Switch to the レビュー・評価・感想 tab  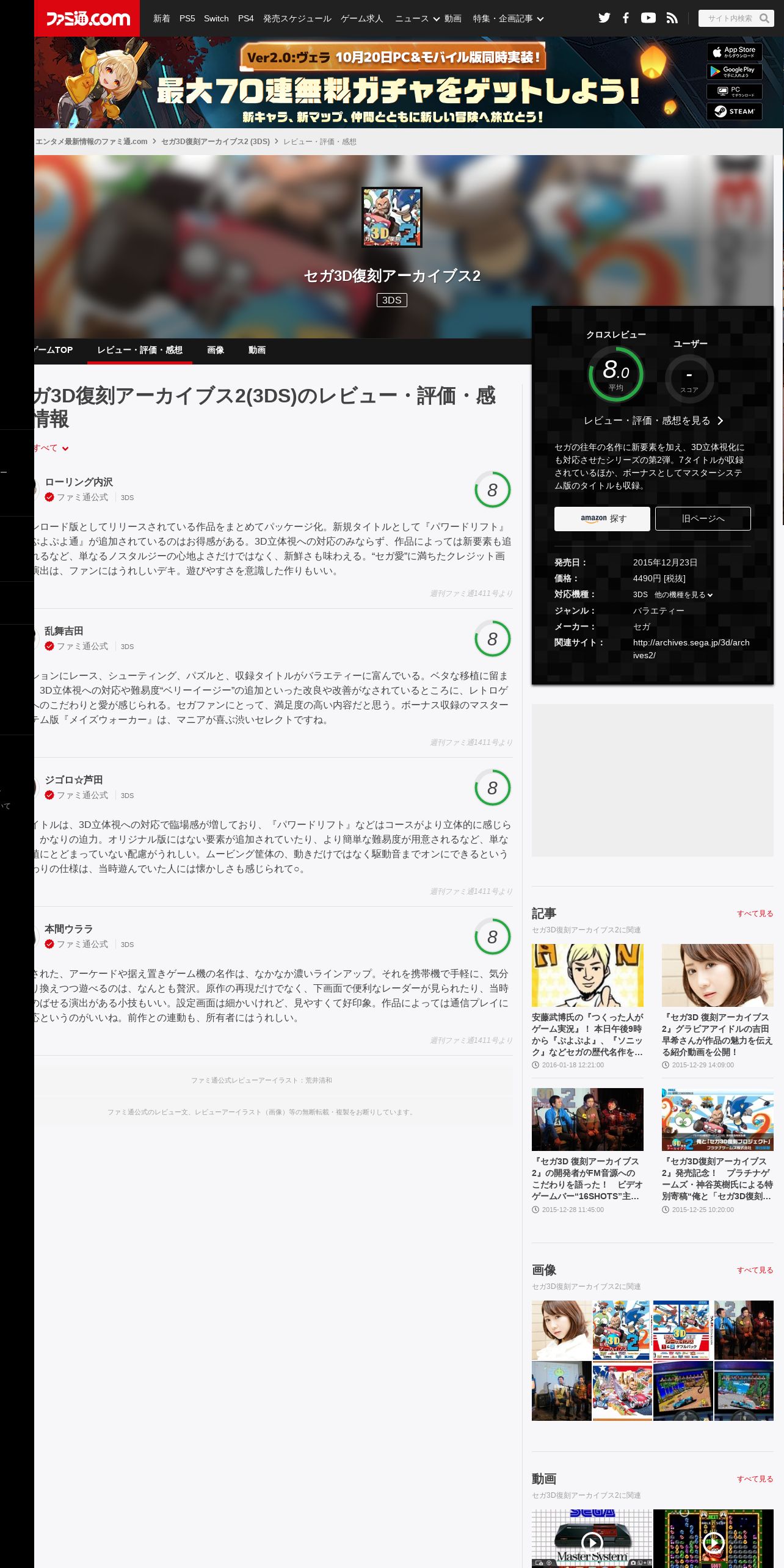point(140,350)
